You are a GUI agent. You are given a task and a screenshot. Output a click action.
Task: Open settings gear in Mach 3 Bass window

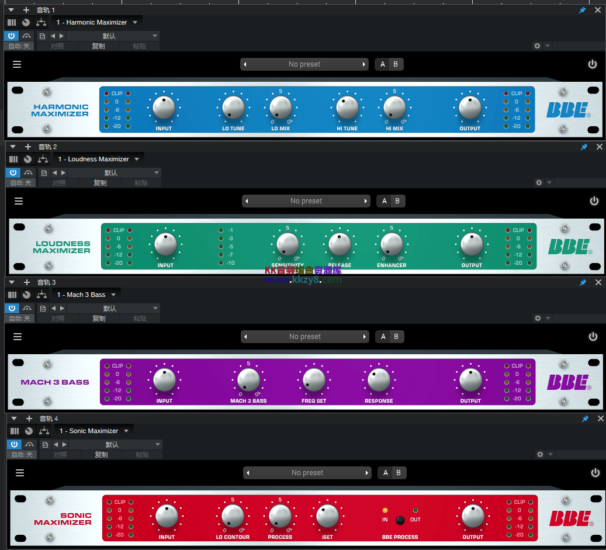[538, 318]
